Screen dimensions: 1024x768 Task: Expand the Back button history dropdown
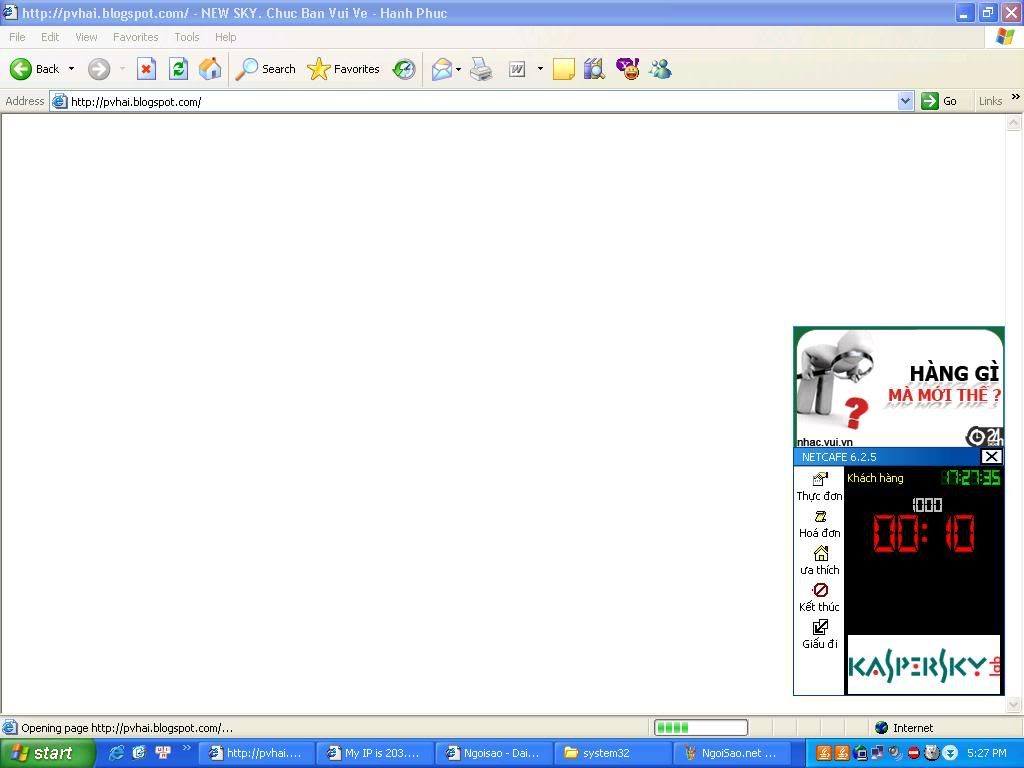[x=71, y=69]
